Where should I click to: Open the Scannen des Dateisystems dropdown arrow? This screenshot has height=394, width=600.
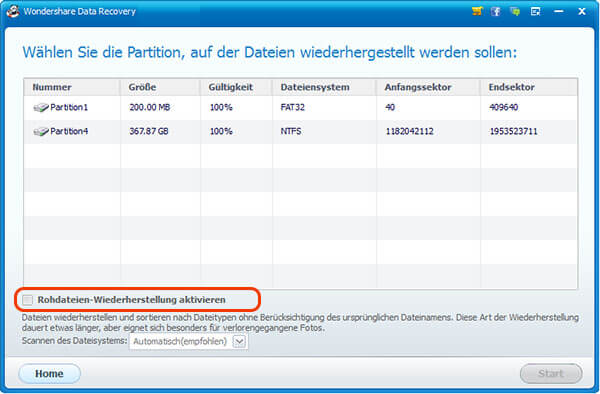(239, 341)
